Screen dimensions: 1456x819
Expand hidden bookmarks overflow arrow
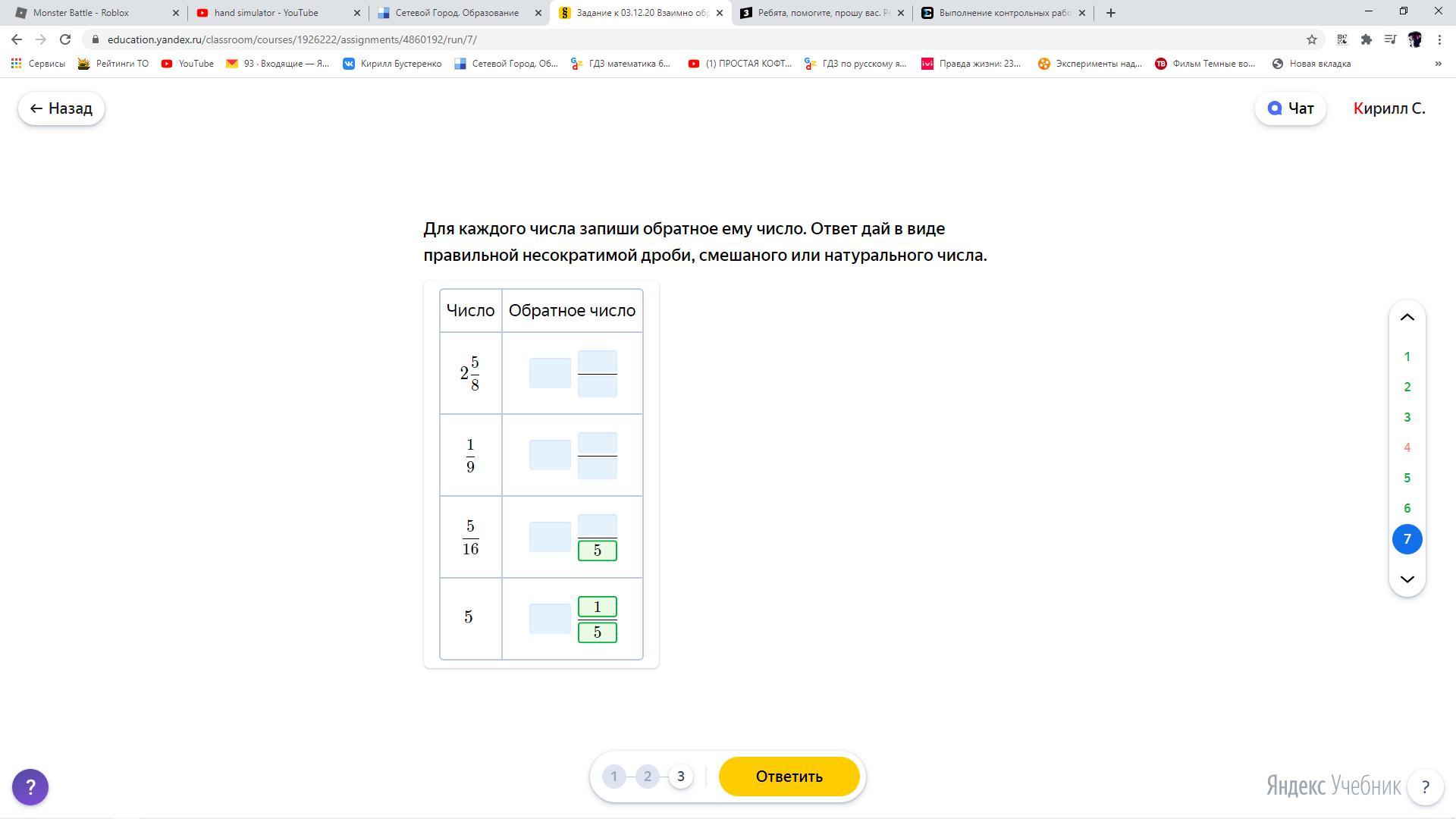pyautogui.click(x=1438, y=64)
